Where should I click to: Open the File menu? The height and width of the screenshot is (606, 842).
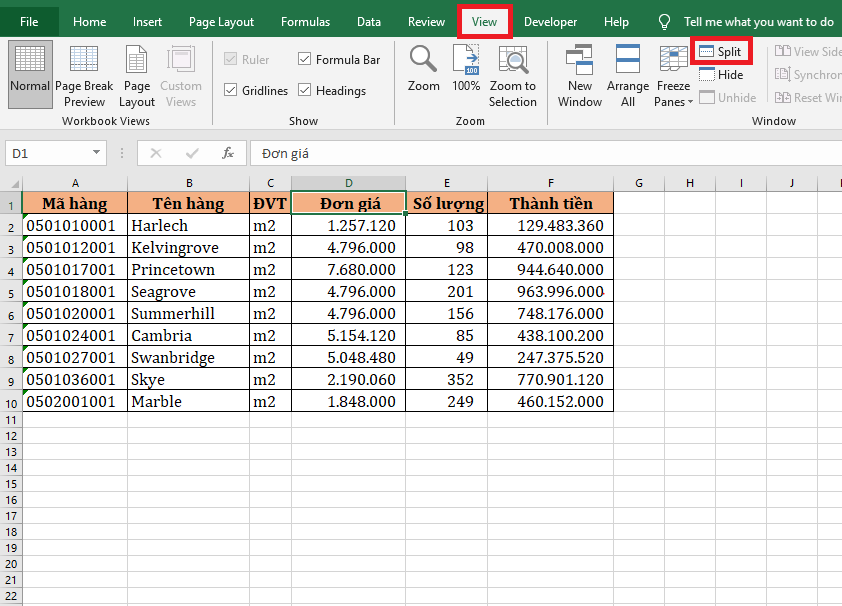(x=30, y=21)
